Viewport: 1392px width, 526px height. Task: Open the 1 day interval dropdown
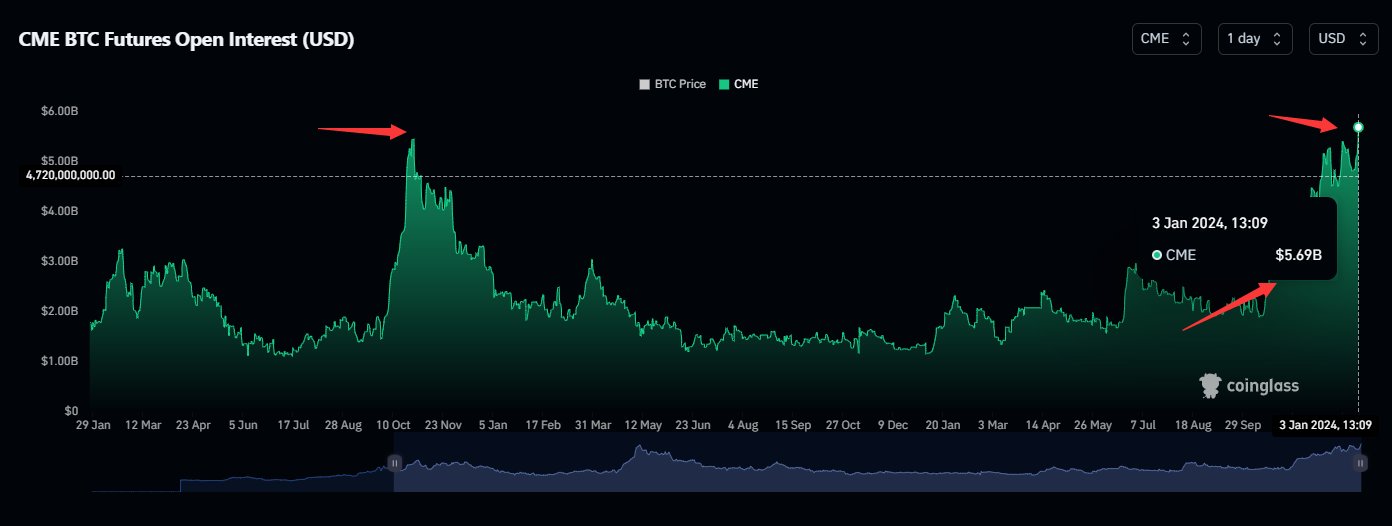[x=1255, y=39]
